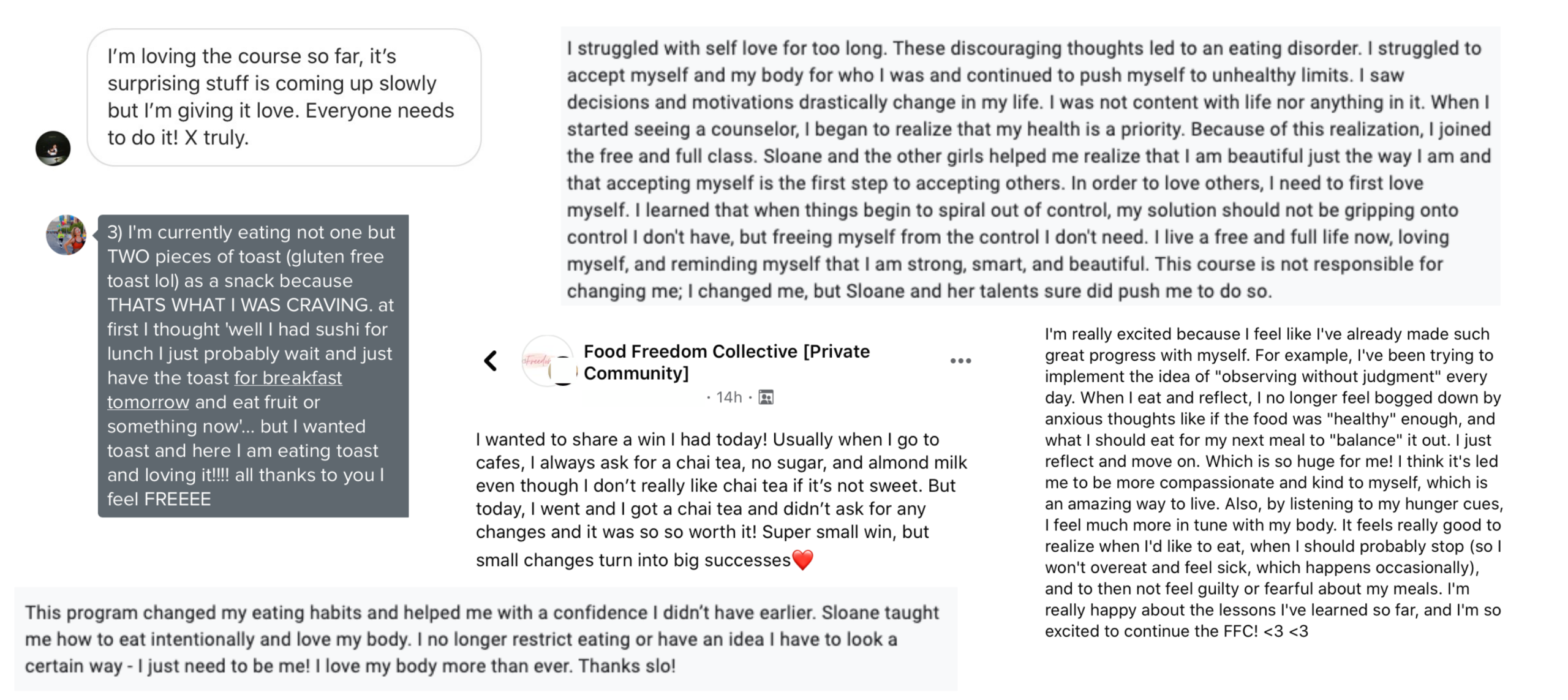1568x700 pixels.
Task: Click the group privacy icon beside 14h
Action: 766,397
